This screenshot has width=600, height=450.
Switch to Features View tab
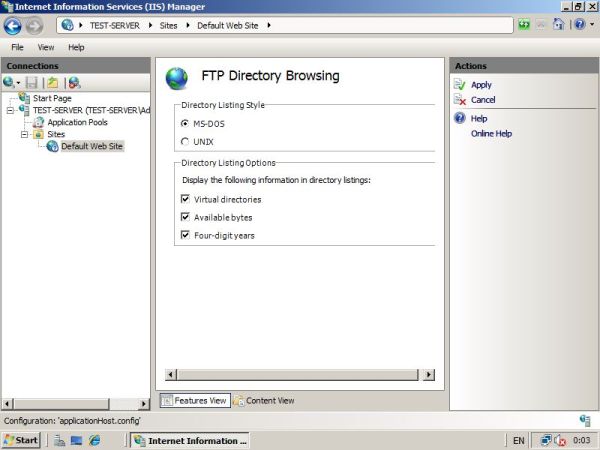pos(195,401)
